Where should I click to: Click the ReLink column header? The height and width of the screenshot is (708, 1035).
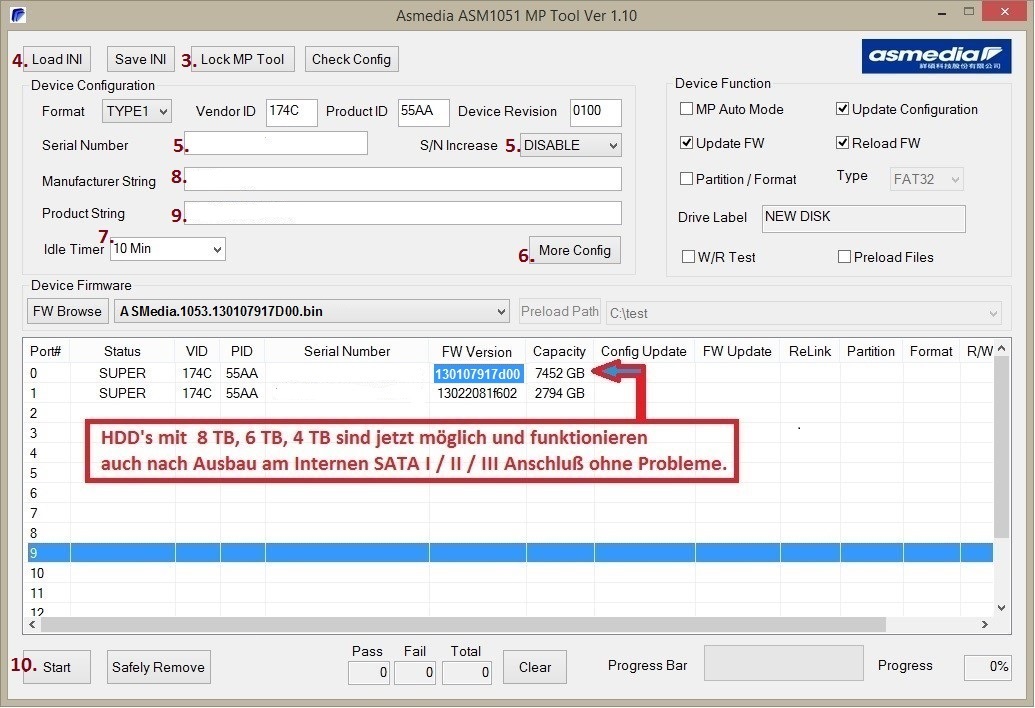click(x=810, y=351)
